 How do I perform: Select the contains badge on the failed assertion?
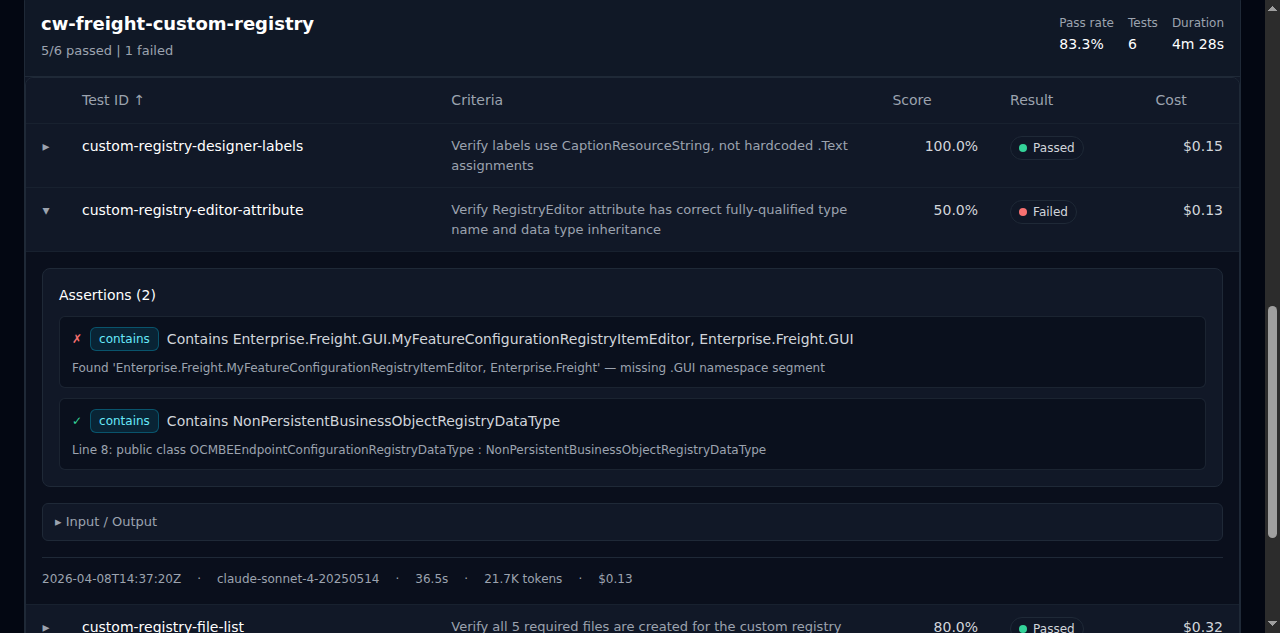[x=124, y=338]
